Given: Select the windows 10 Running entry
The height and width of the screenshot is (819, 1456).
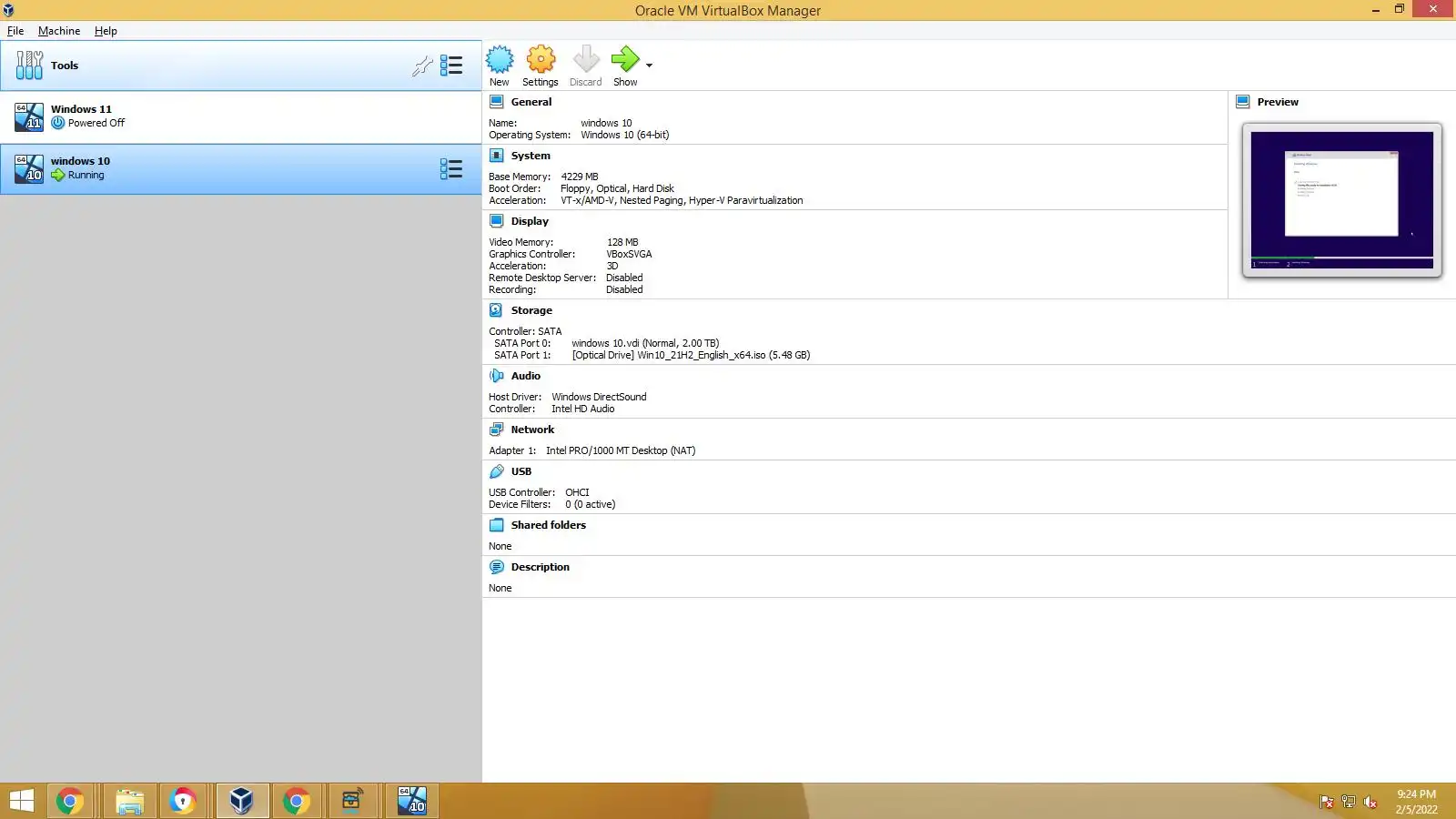Looking at the screenshot, I should point(240,168).
